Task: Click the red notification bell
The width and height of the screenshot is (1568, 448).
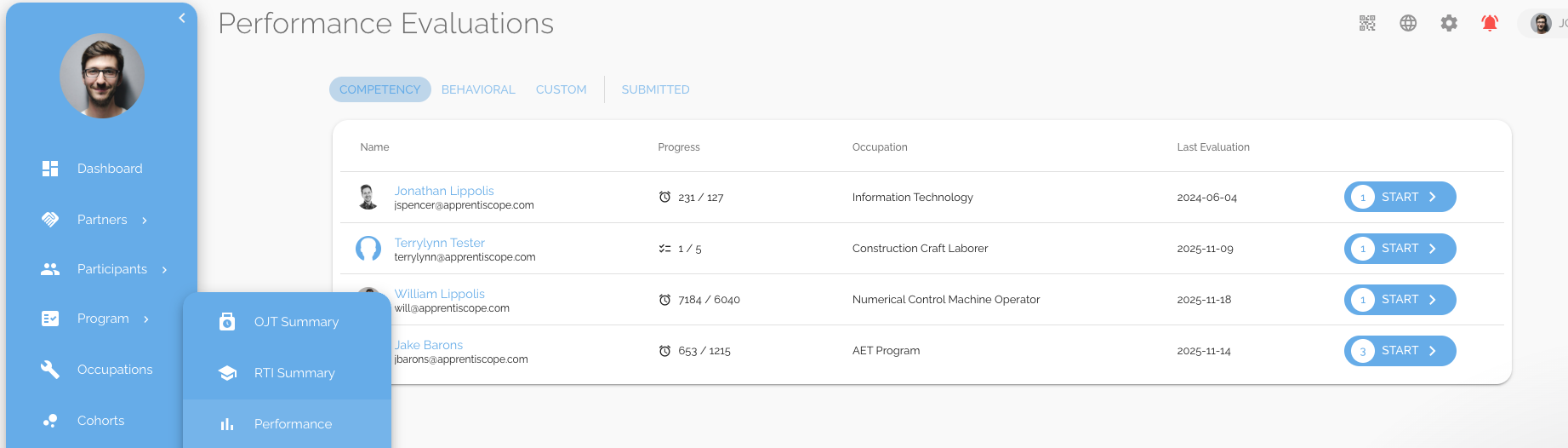Action: coord(1490,23)
